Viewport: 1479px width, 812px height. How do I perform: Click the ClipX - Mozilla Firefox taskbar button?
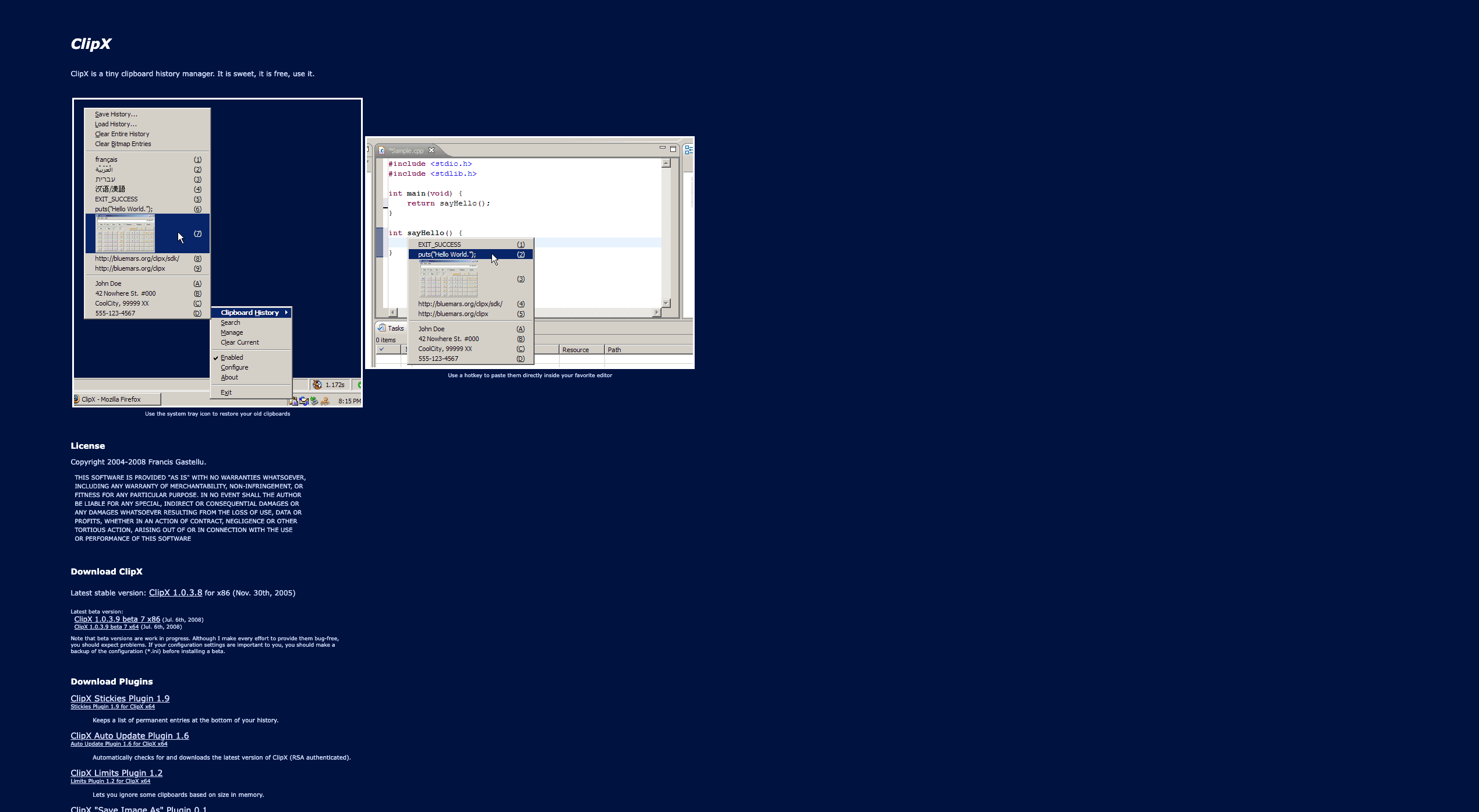coord(116,399)
